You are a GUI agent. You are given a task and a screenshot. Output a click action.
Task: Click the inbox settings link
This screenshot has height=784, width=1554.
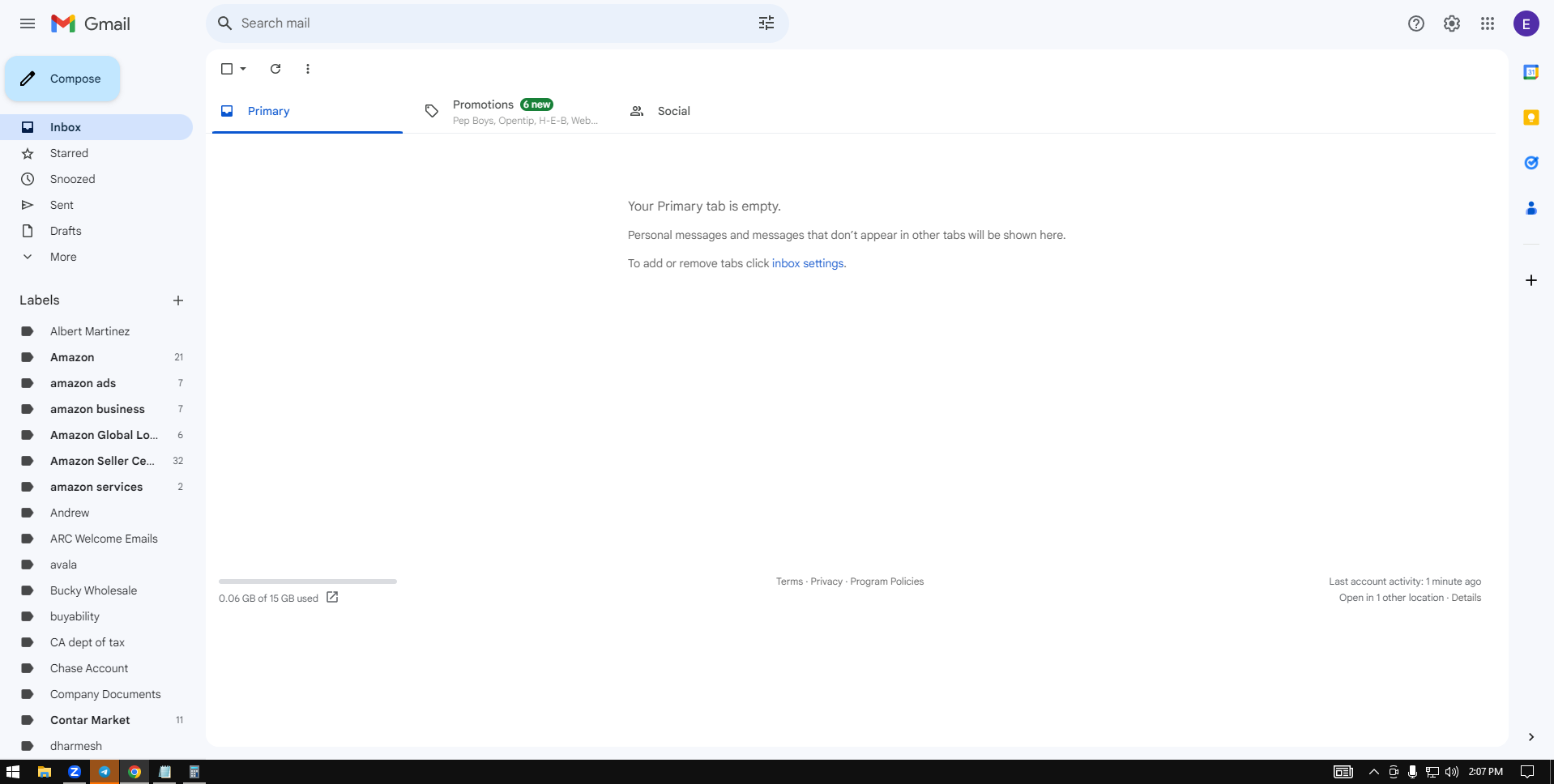point(808,263)
